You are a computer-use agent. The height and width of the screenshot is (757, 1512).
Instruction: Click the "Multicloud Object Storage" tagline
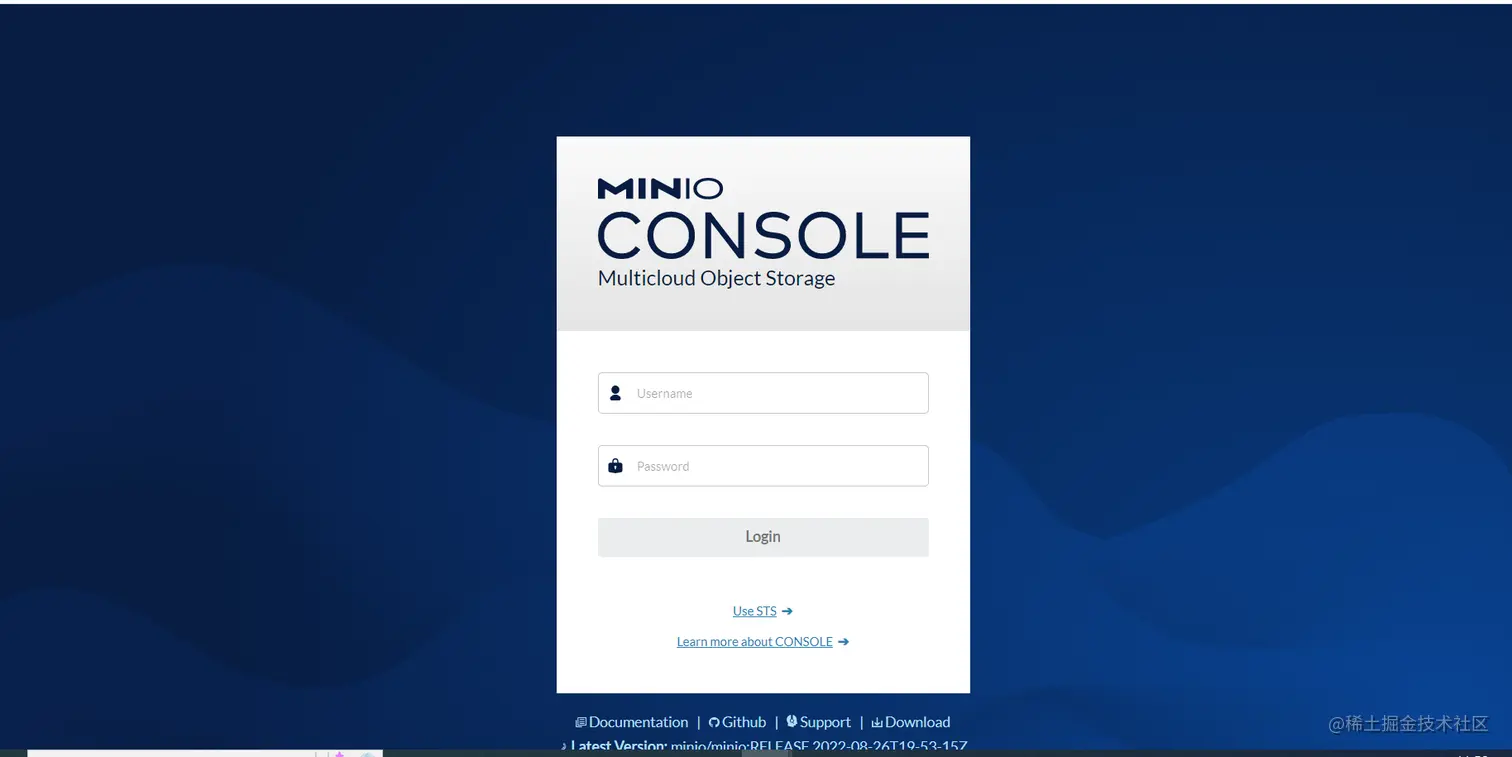tap(716, 278)
